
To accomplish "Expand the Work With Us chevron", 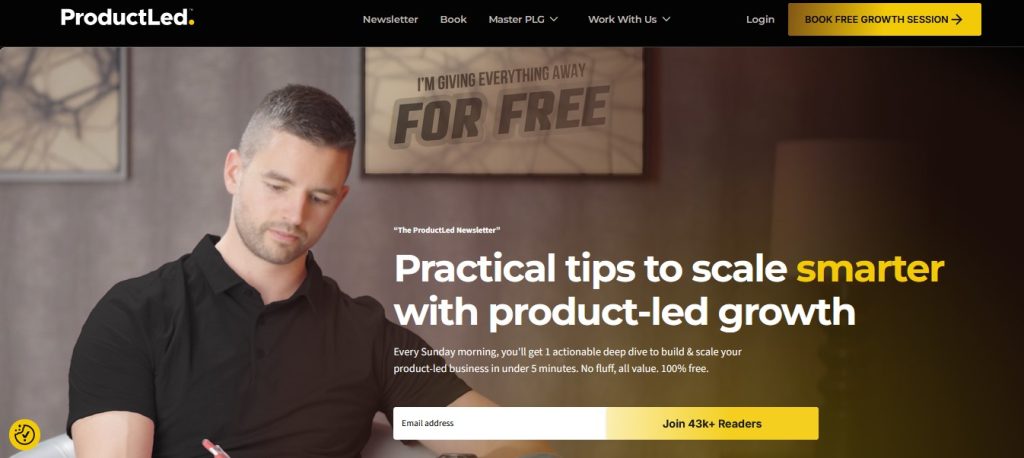I will [x=666, y=20].
